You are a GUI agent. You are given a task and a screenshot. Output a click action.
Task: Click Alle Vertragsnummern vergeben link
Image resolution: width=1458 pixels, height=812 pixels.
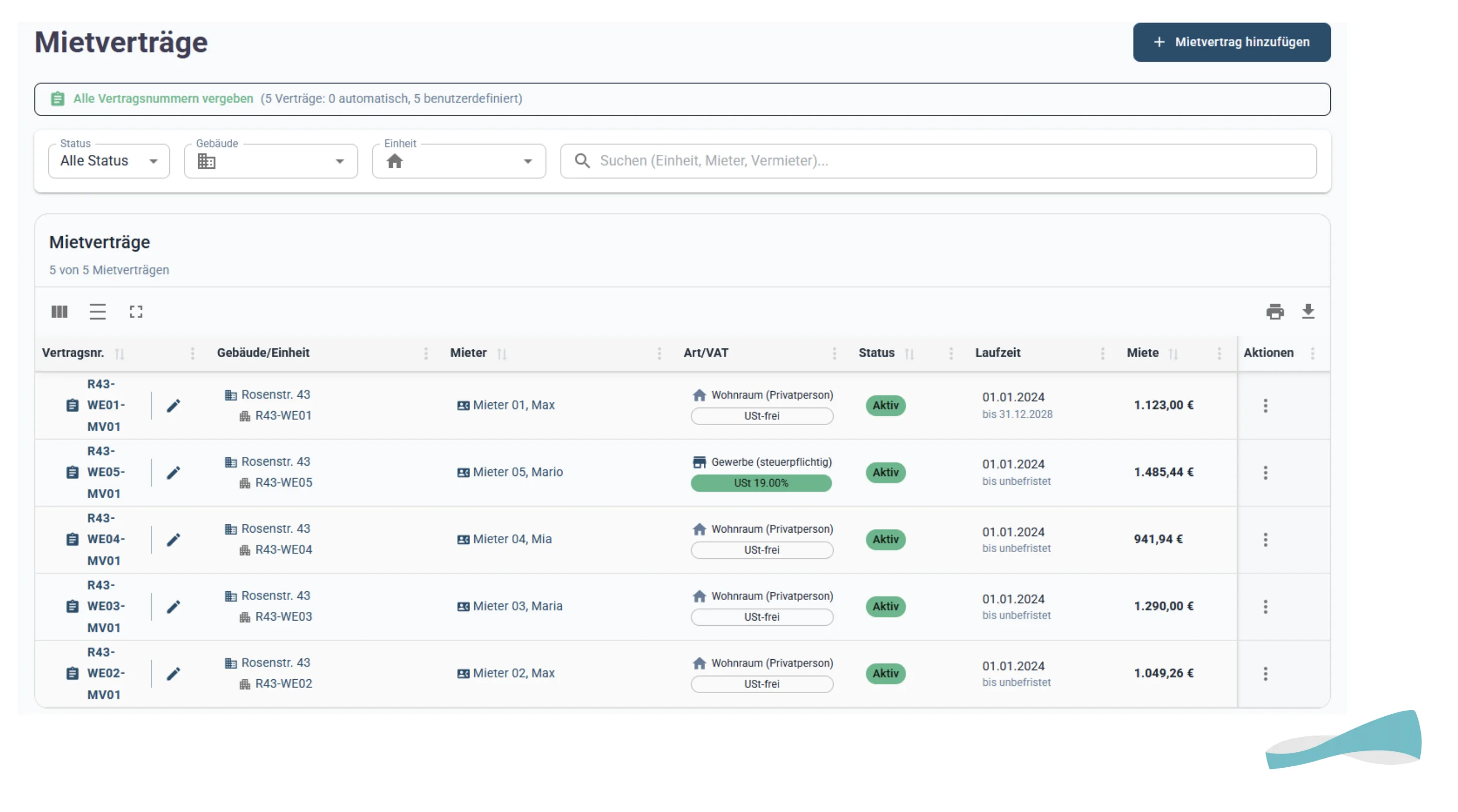tap(163, 98)
